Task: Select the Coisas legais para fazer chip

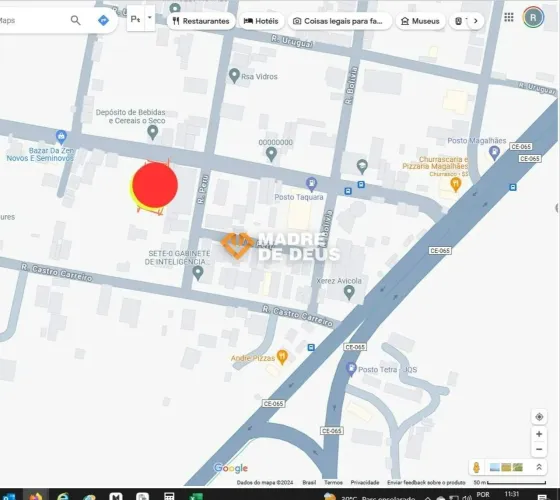Action: click(340, 21)
